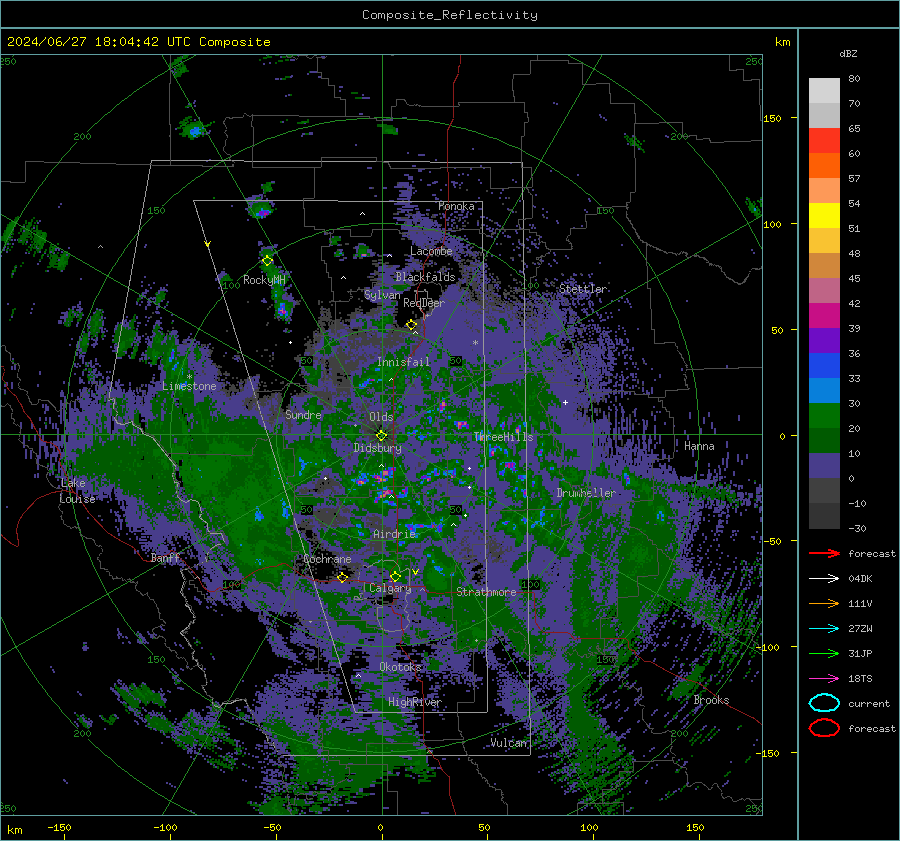Screen dimensions: 900x841
Task: Click the ThreeHills city label
Action: (x=503, y=437)
